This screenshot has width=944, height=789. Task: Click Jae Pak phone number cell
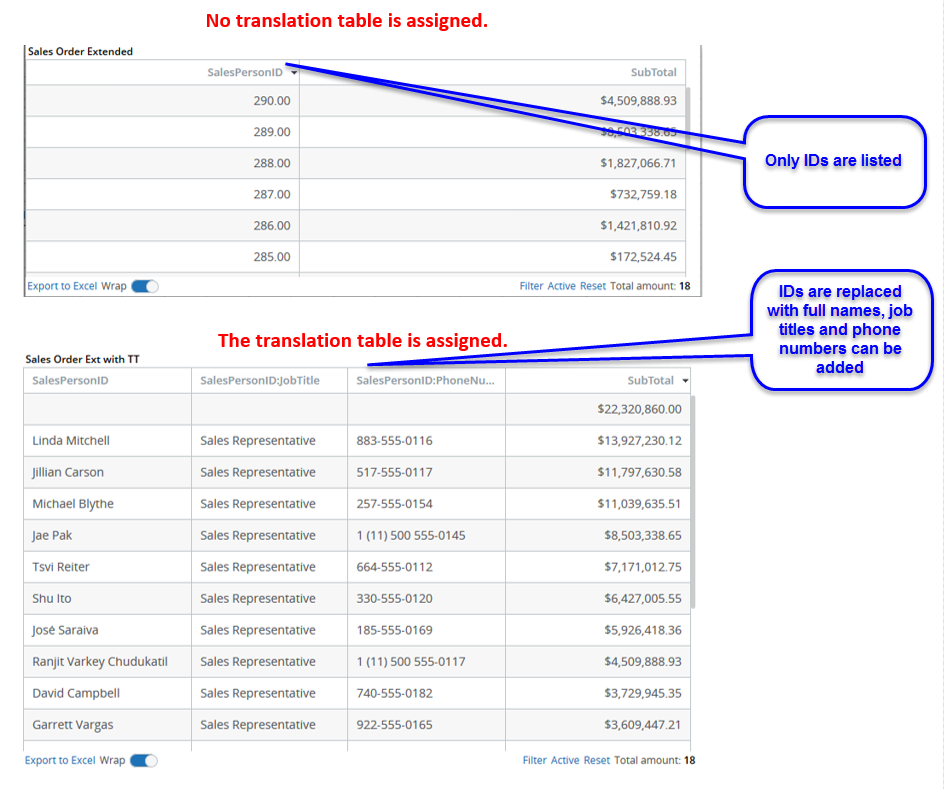[x=411, y=536]
